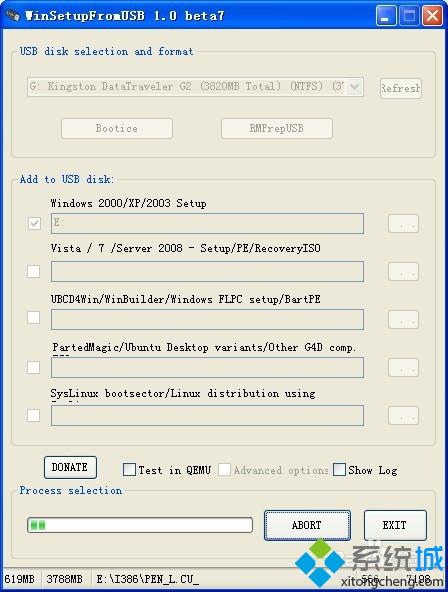Click the EXIT button
This screenshot has width=448, height=592.
[x=395, y=525]
